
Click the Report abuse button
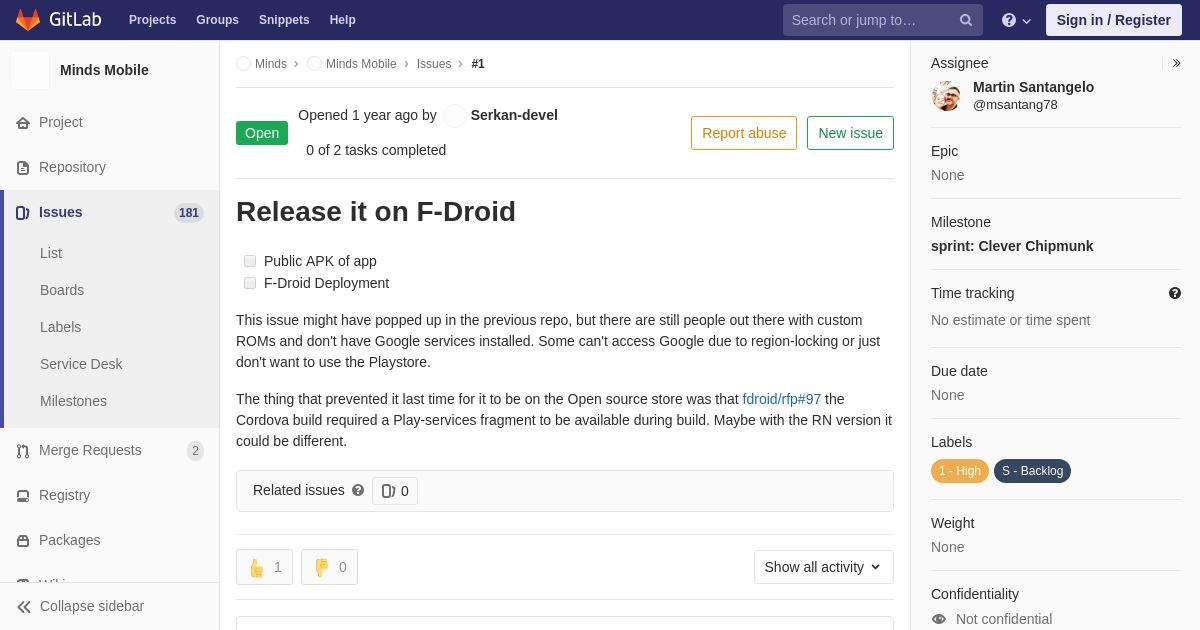coord(744,133)
